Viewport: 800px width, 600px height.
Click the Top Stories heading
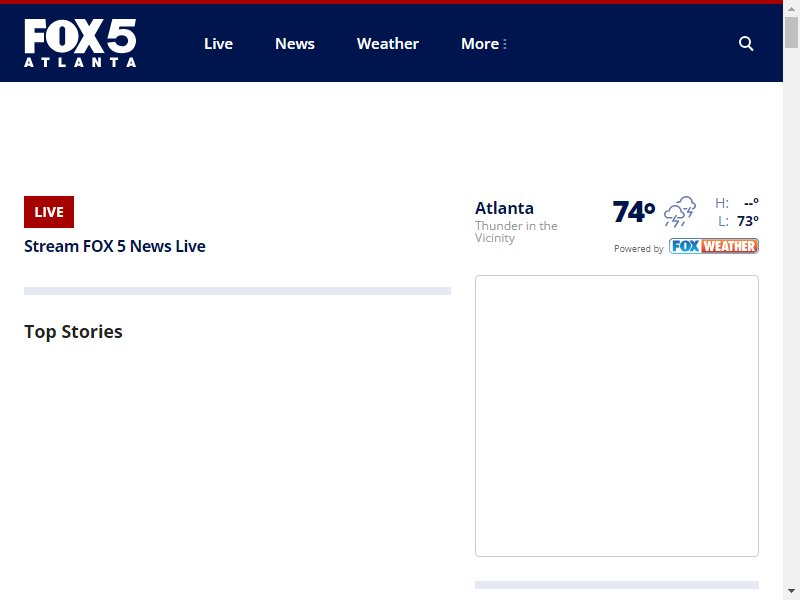coord(73,332)
